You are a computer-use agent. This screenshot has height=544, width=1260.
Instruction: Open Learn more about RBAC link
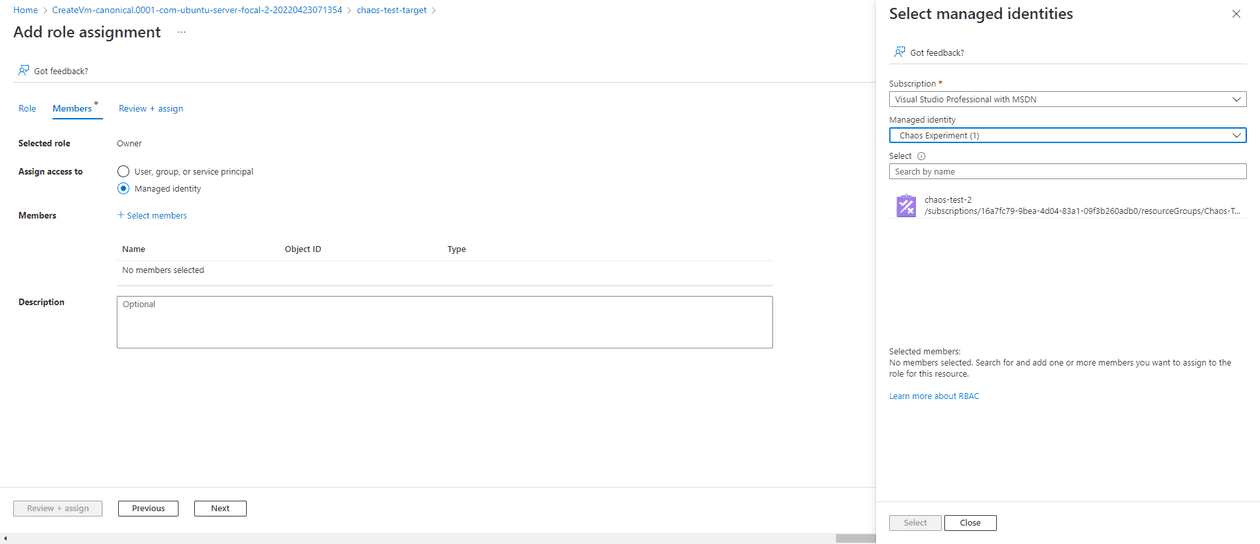click(934, 396)
